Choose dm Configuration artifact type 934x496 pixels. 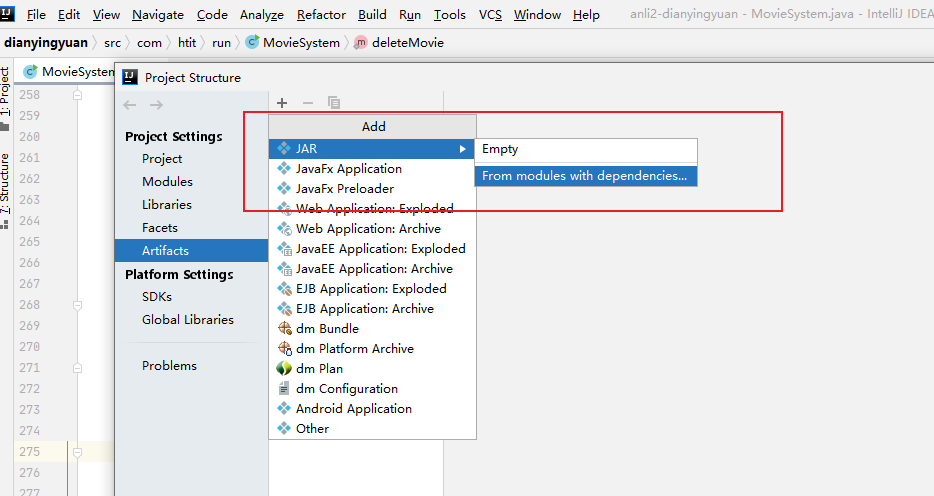click(372, 389)
